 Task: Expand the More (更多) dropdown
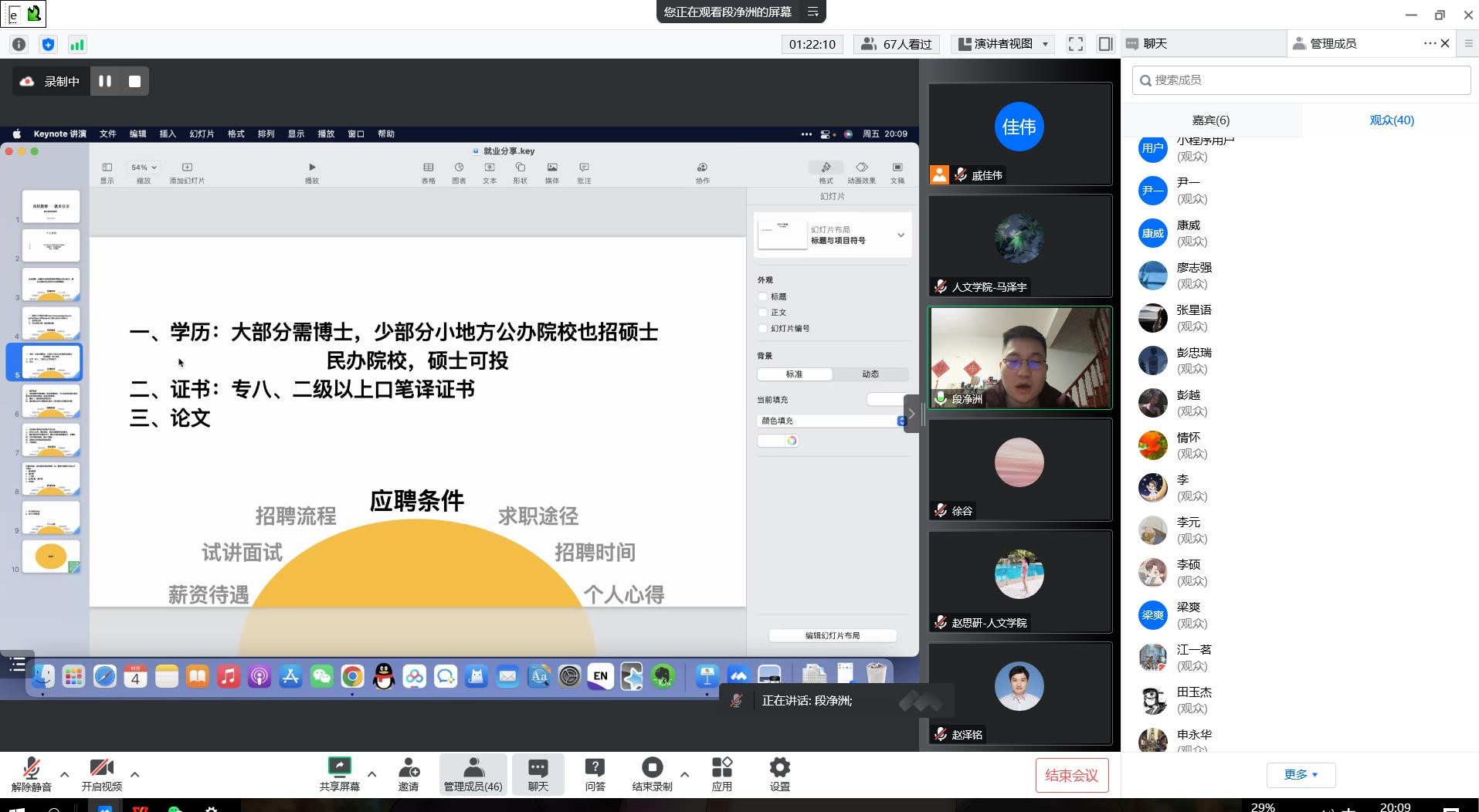(x=1301, y=774)
